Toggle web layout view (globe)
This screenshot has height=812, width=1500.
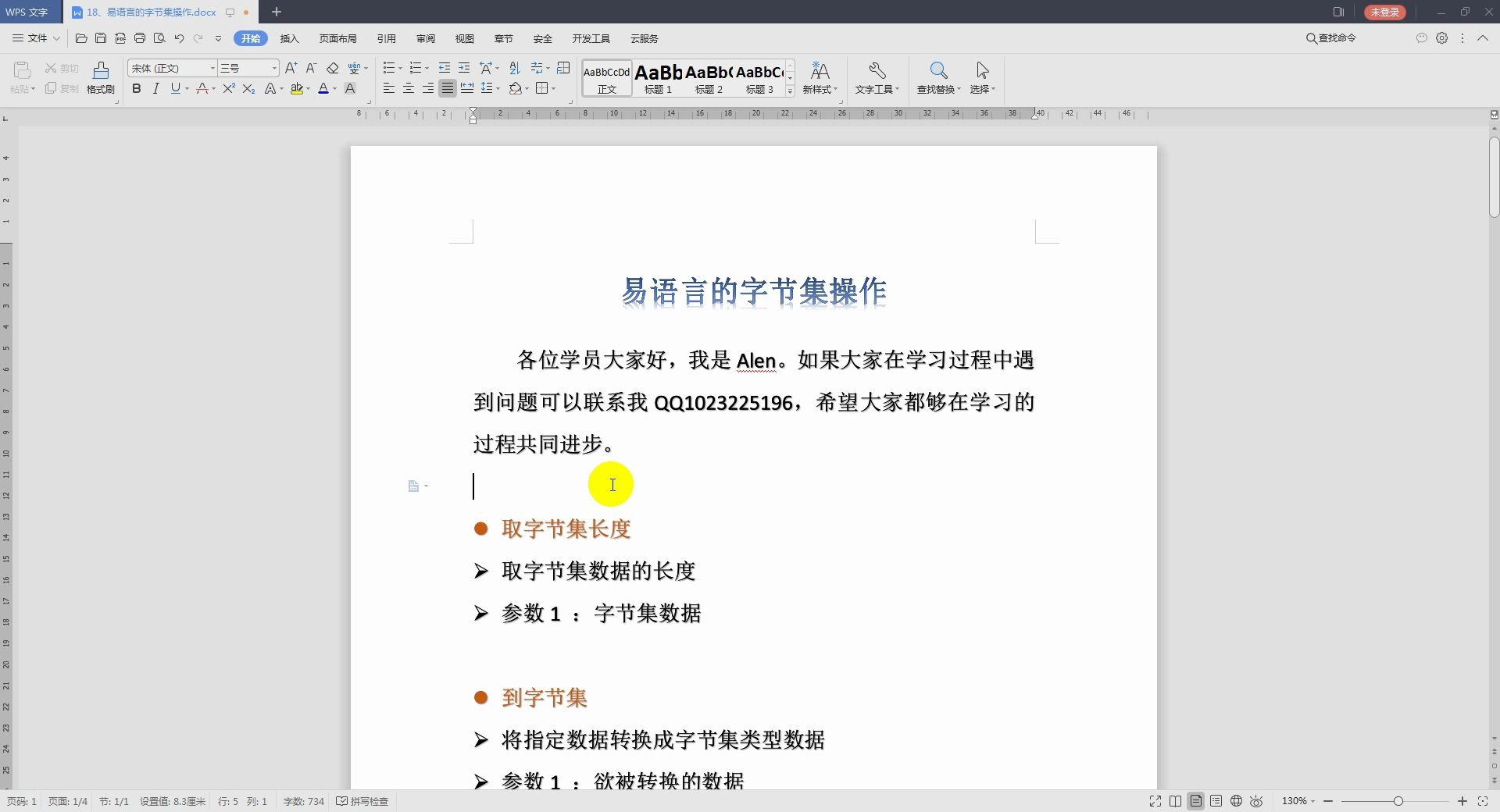1236,801
